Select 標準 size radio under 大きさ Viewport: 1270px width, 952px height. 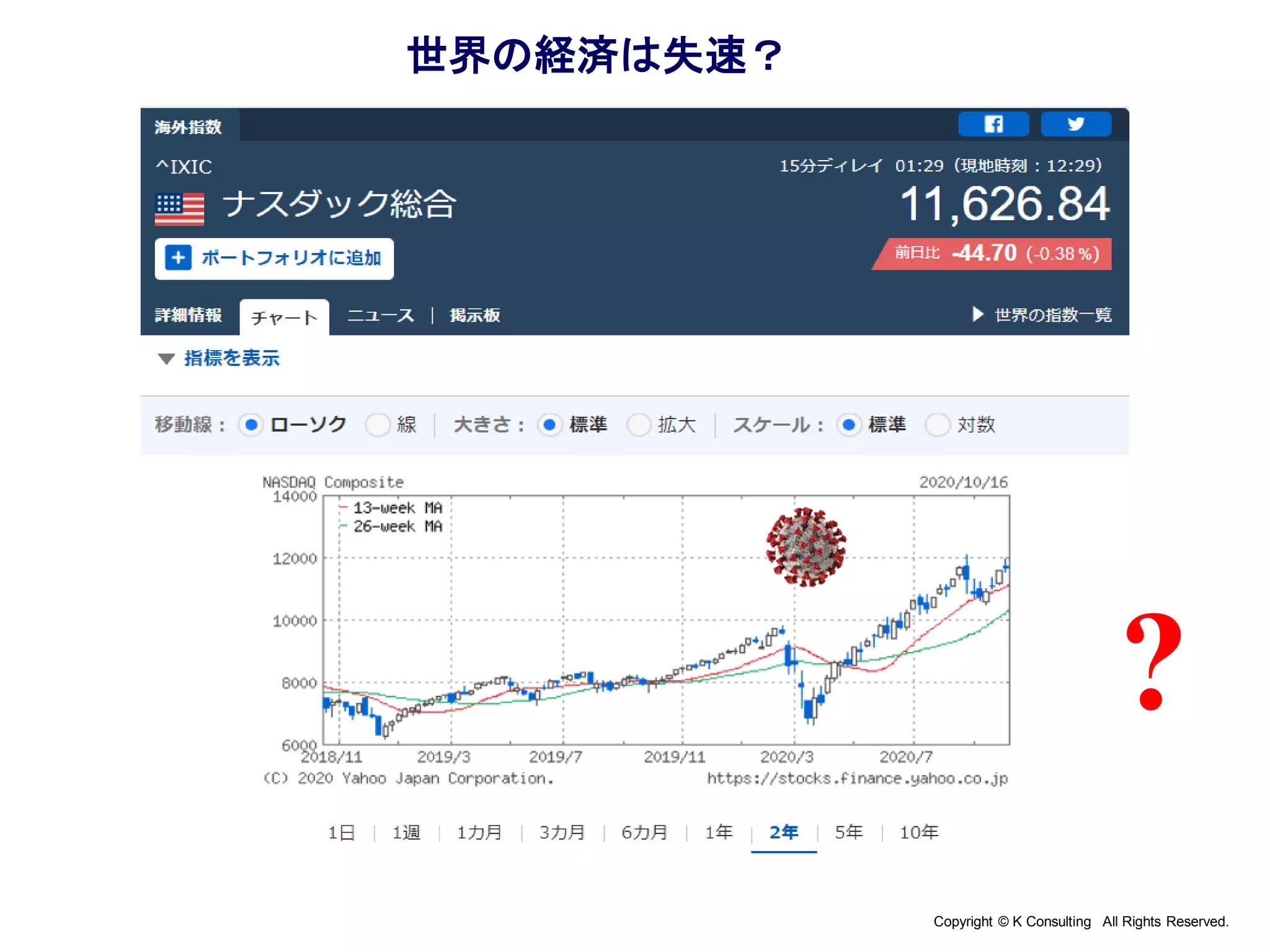coord(549,425)
